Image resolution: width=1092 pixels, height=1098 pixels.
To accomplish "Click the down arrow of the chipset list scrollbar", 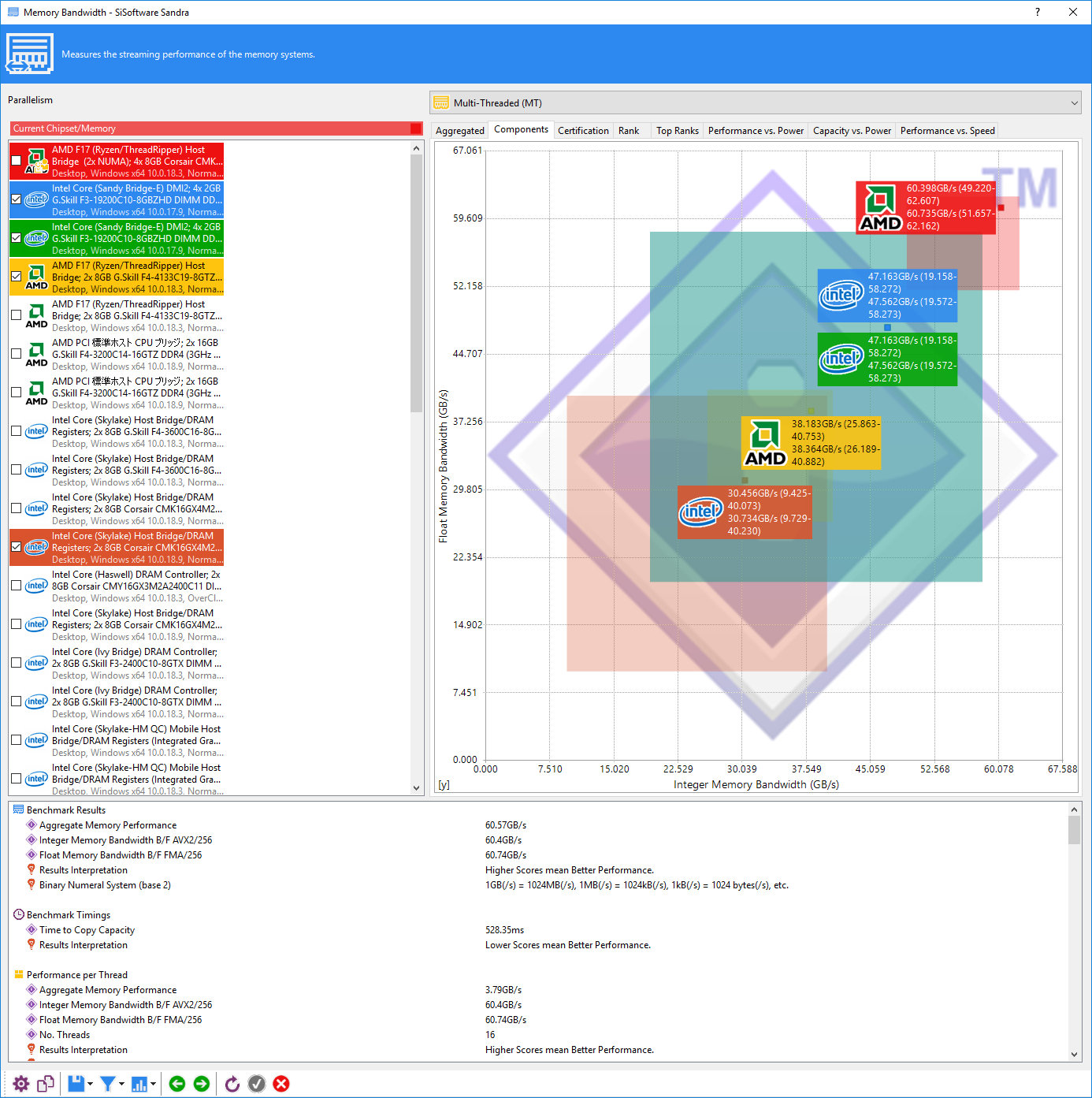I will coord(417,787).
